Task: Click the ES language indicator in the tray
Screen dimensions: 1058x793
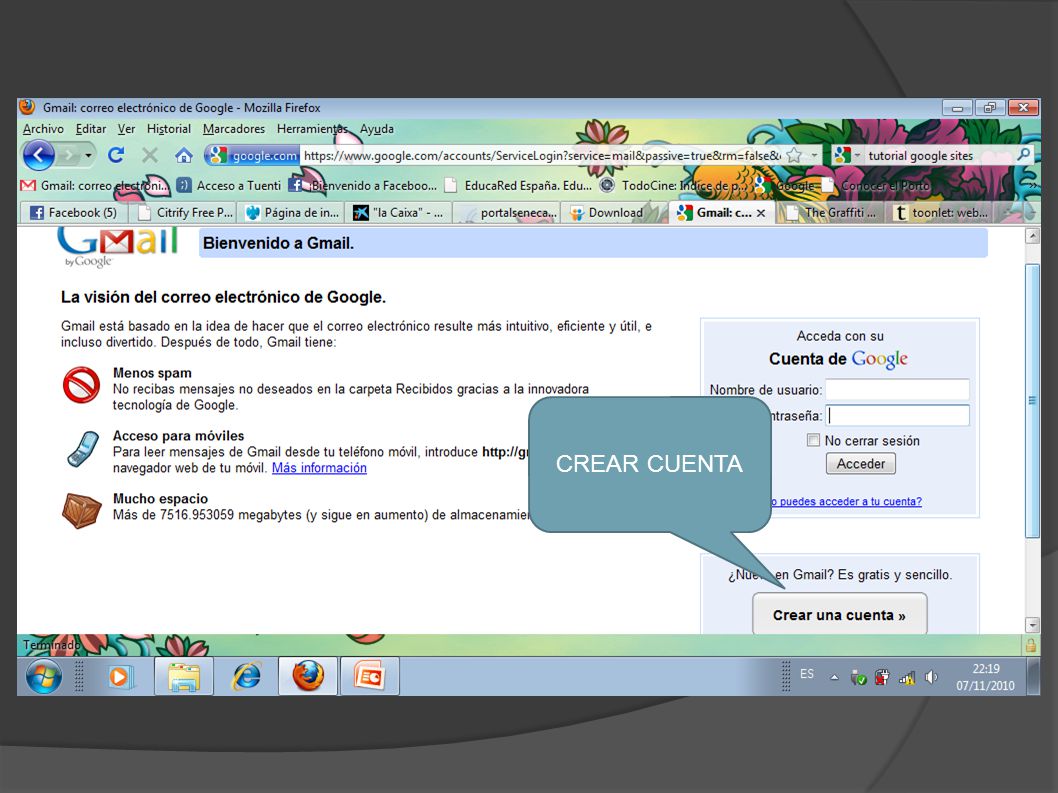Action: tap(807, 674)
